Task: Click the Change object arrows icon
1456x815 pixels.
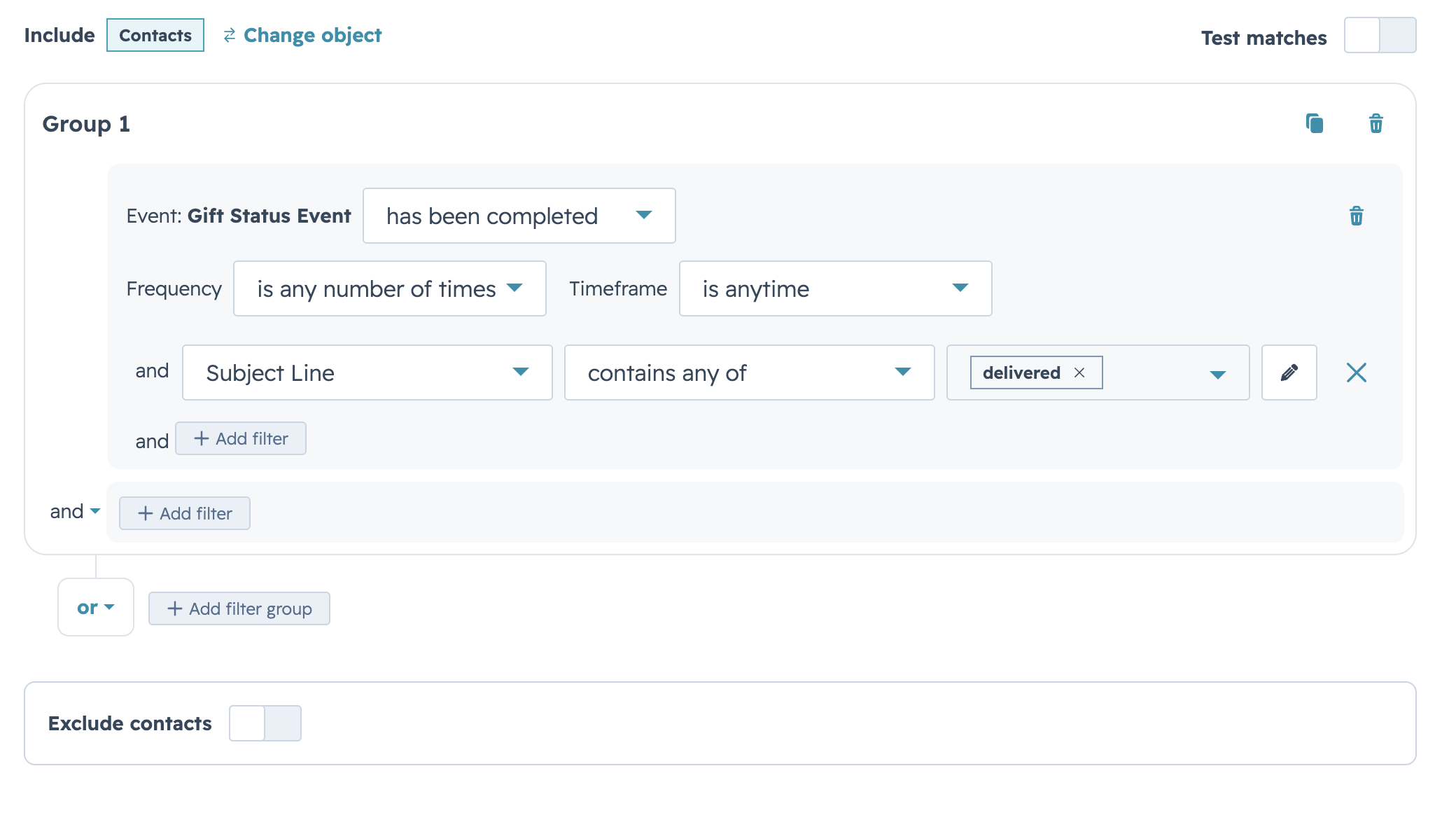Action: click(x=230, y=35)
